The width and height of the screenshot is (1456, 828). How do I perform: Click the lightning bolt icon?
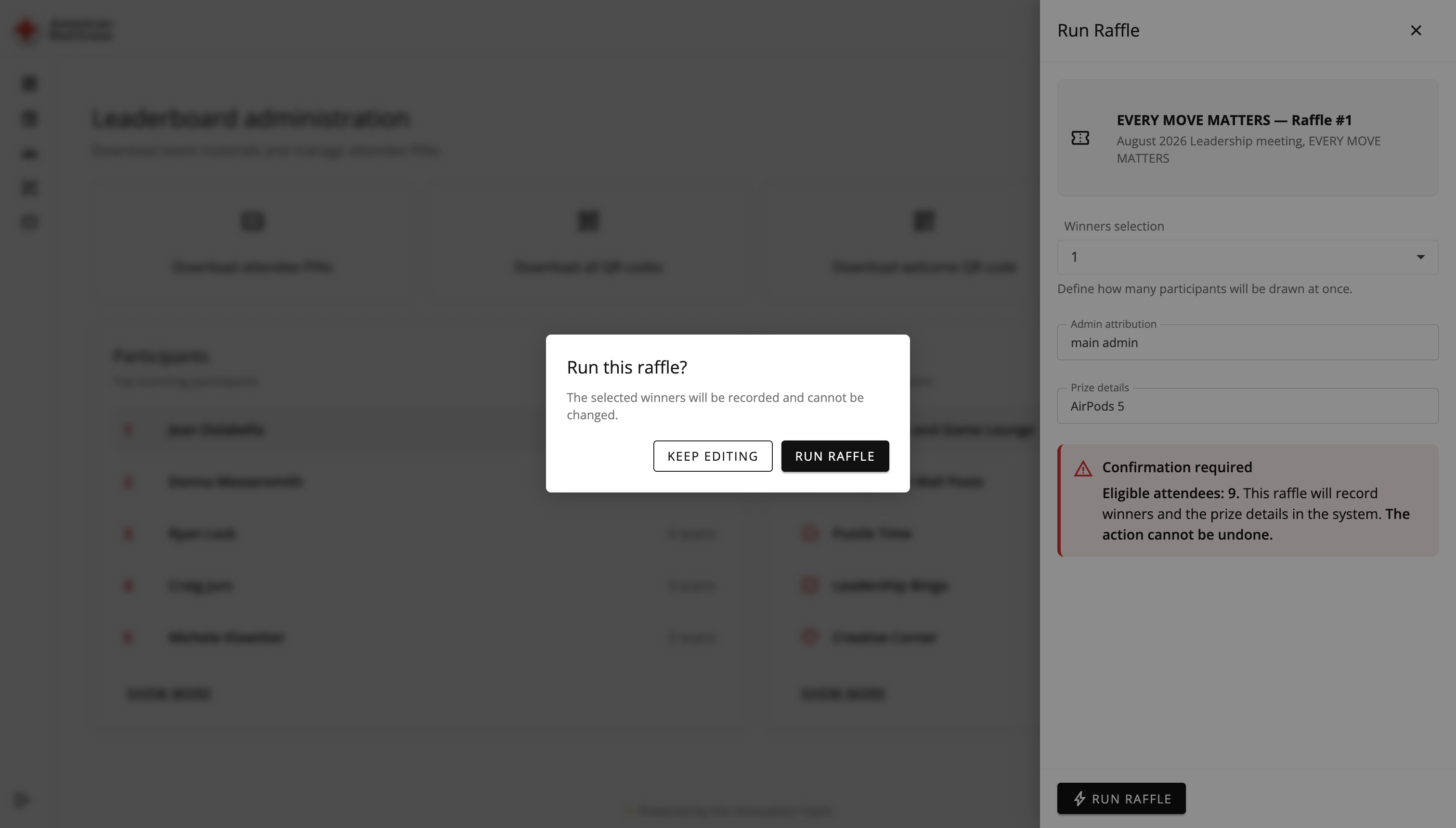tap(1079, 799)
